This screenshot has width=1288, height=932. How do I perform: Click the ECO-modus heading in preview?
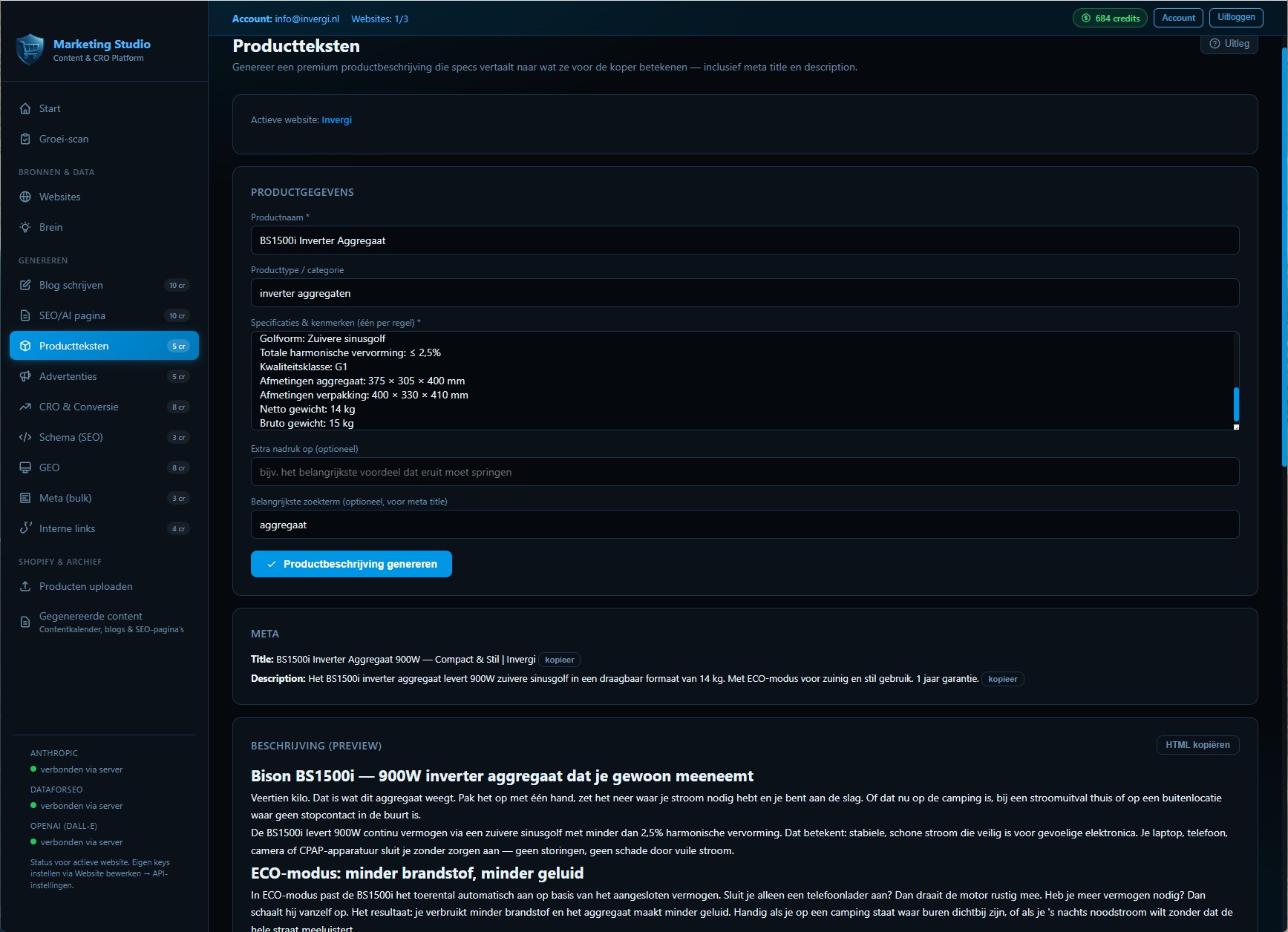417,873
